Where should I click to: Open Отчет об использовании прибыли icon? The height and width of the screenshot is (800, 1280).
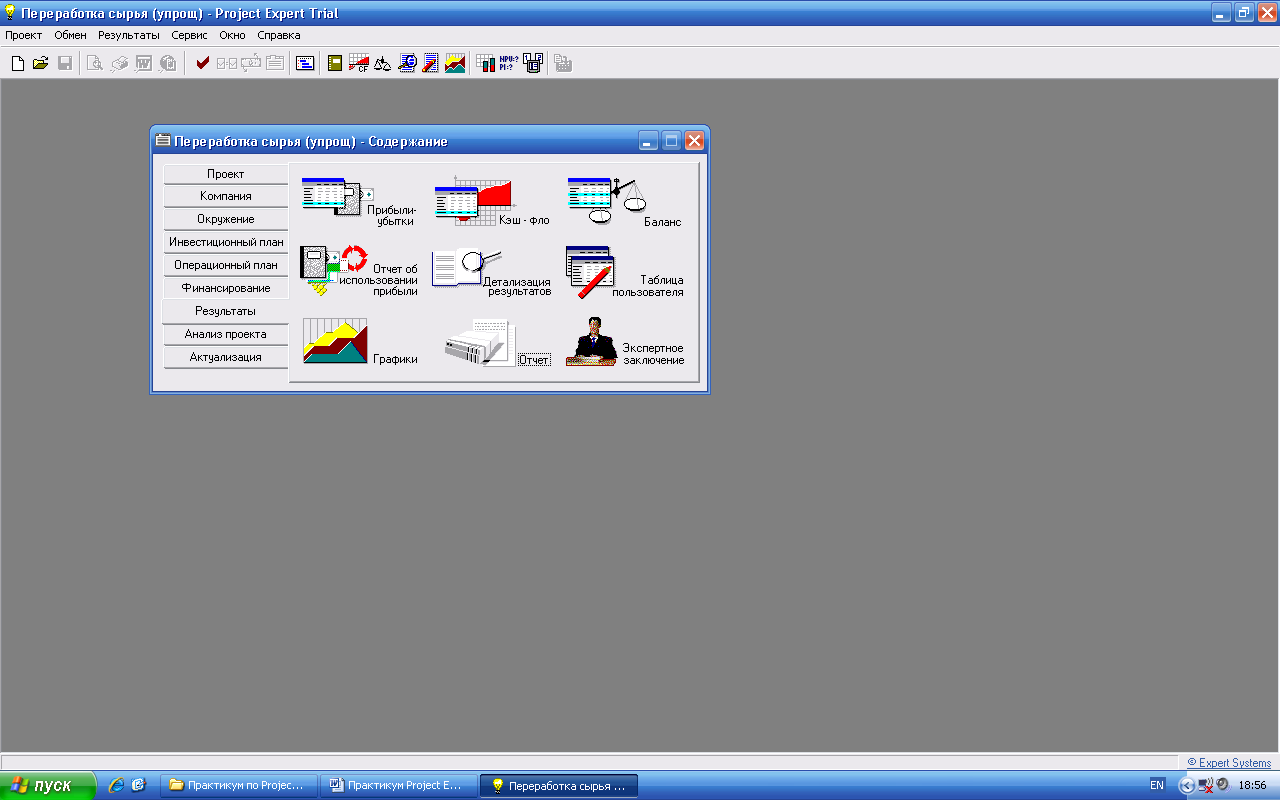pos(359,272)
